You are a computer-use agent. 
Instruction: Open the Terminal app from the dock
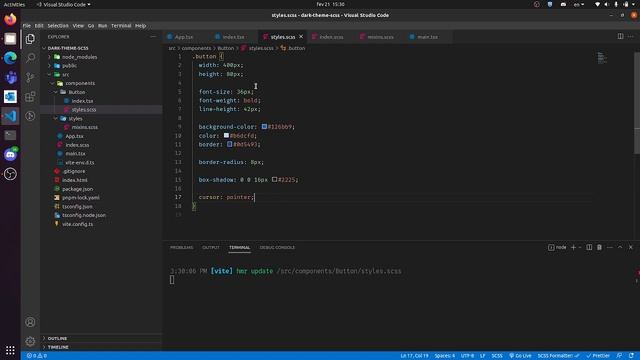point(10,135)
